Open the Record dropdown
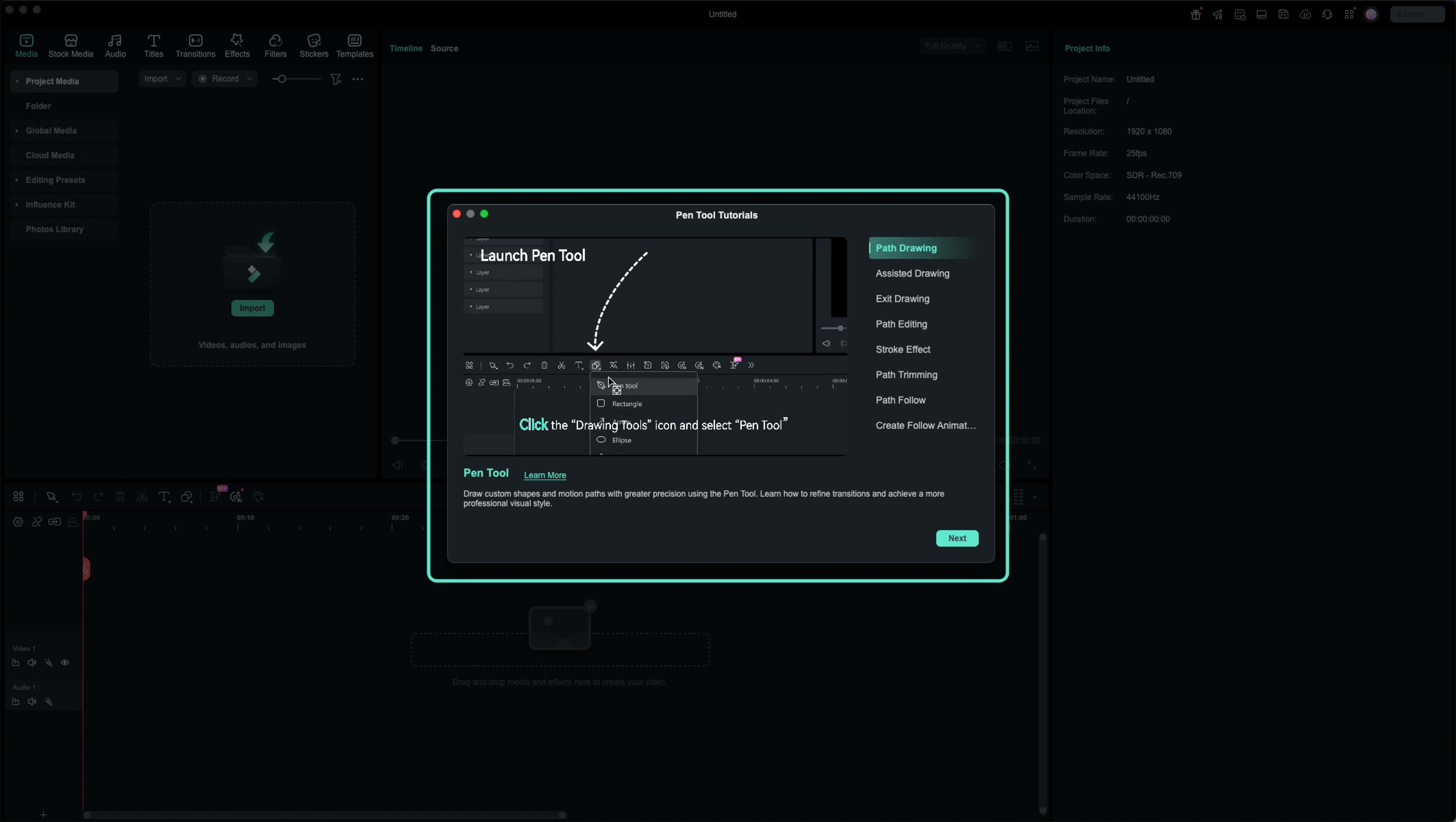This screenshot has height=822, width=1456. tap(224, 79)
